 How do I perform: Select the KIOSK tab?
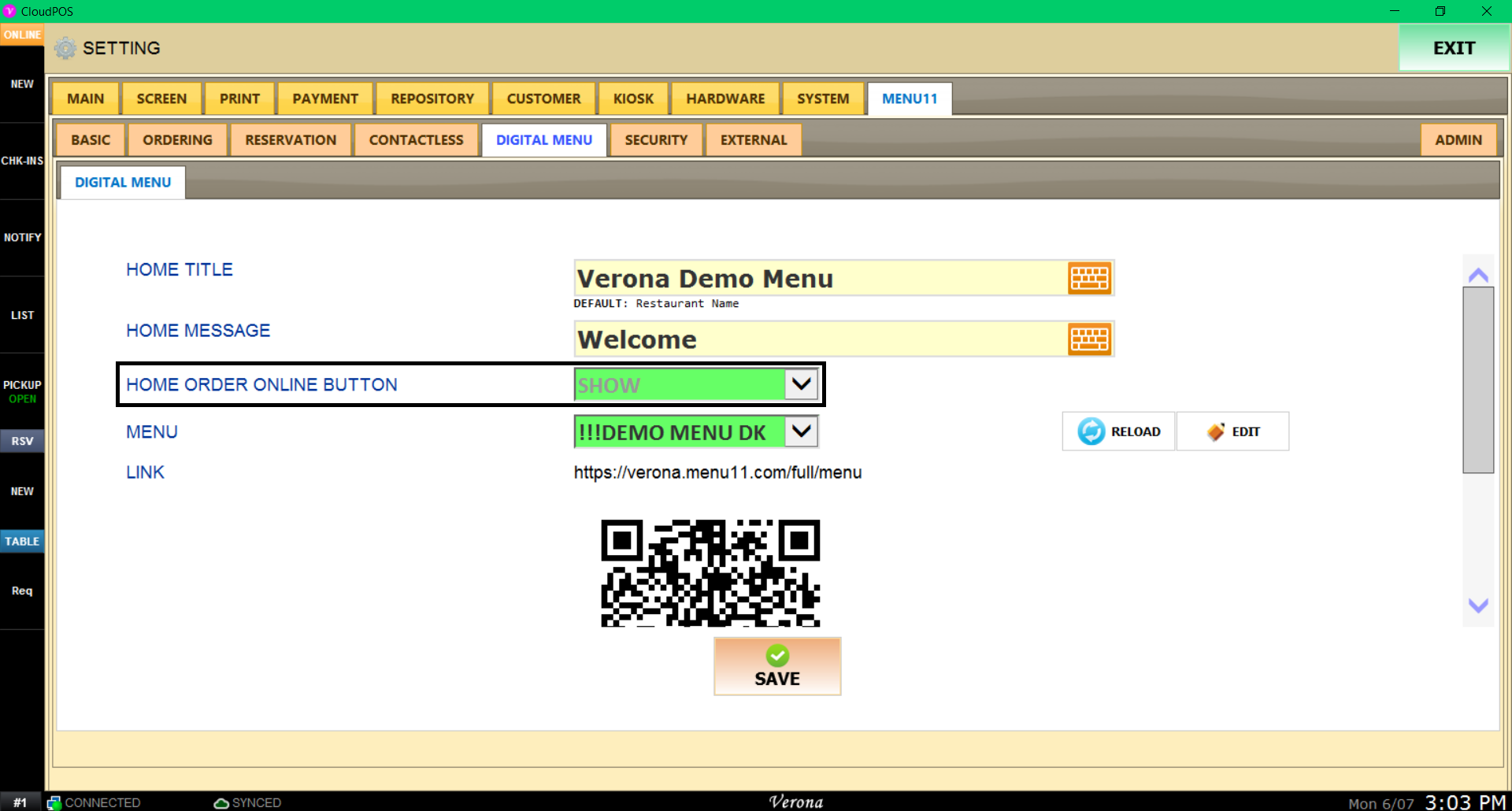click(x=633, y=99)
